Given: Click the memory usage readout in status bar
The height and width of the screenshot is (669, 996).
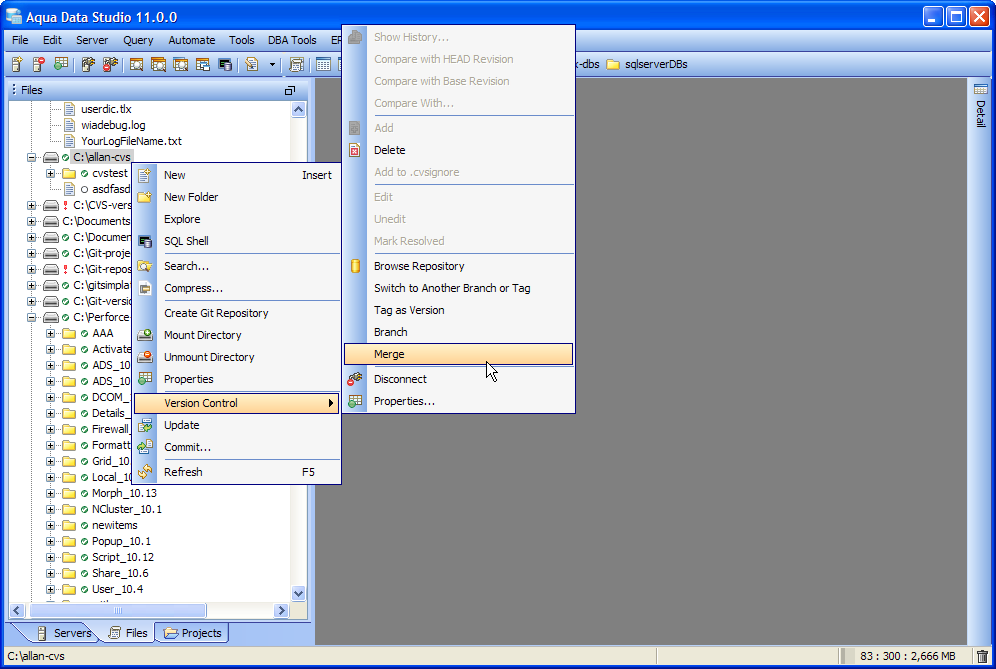Looking at the screenshot, I should [x=908, y=656].
